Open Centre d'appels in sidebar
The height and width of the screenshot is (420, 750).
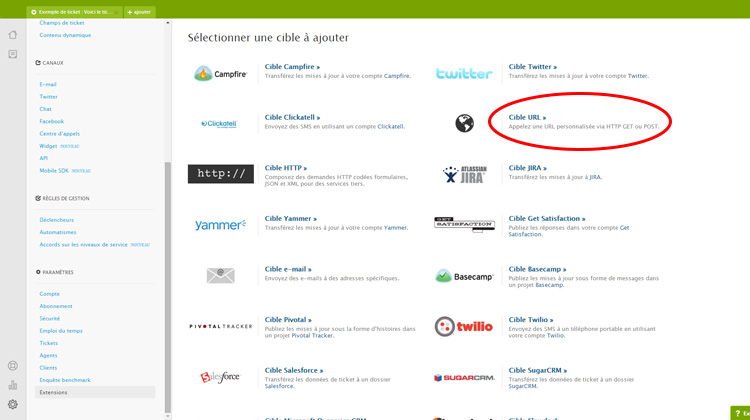(60, 134)
